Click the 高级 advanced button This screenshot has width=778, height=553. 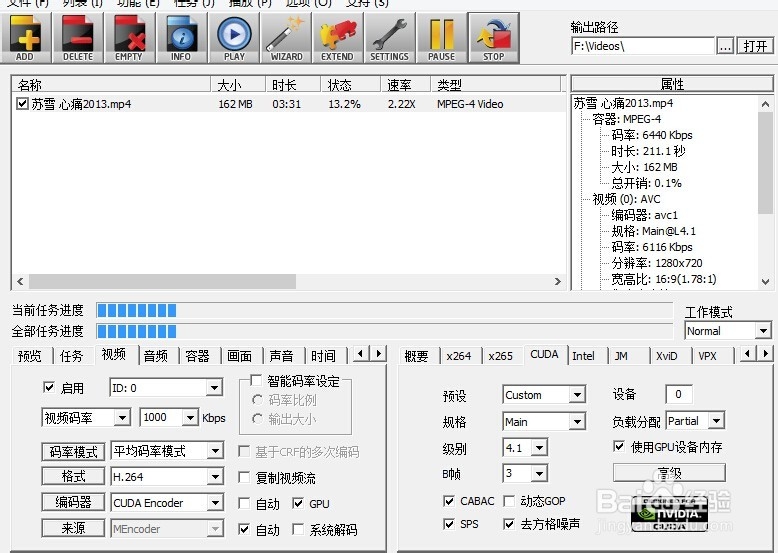669,473
